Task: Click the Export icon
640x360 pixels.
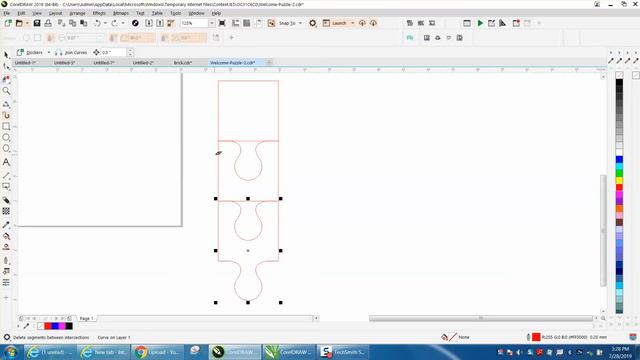Action: [x=160, y=23]
